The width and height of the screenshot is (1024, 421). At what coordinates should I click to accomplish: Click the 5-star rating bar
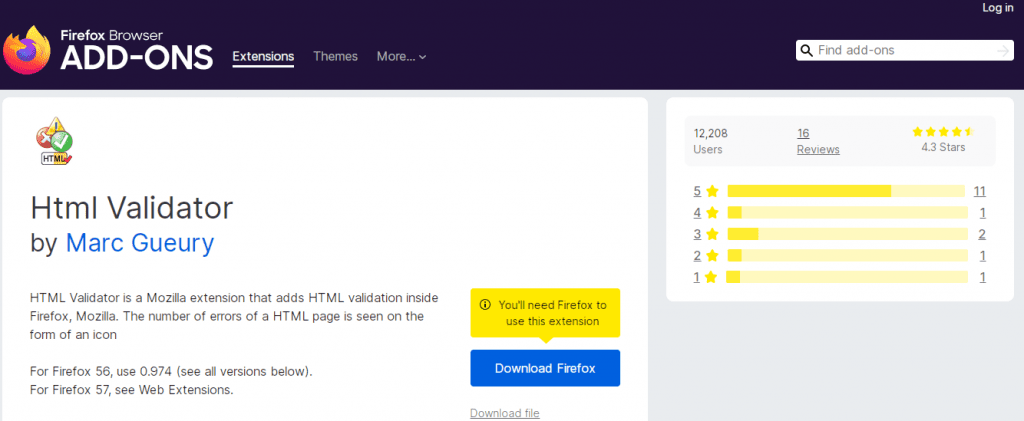point(846,191)
